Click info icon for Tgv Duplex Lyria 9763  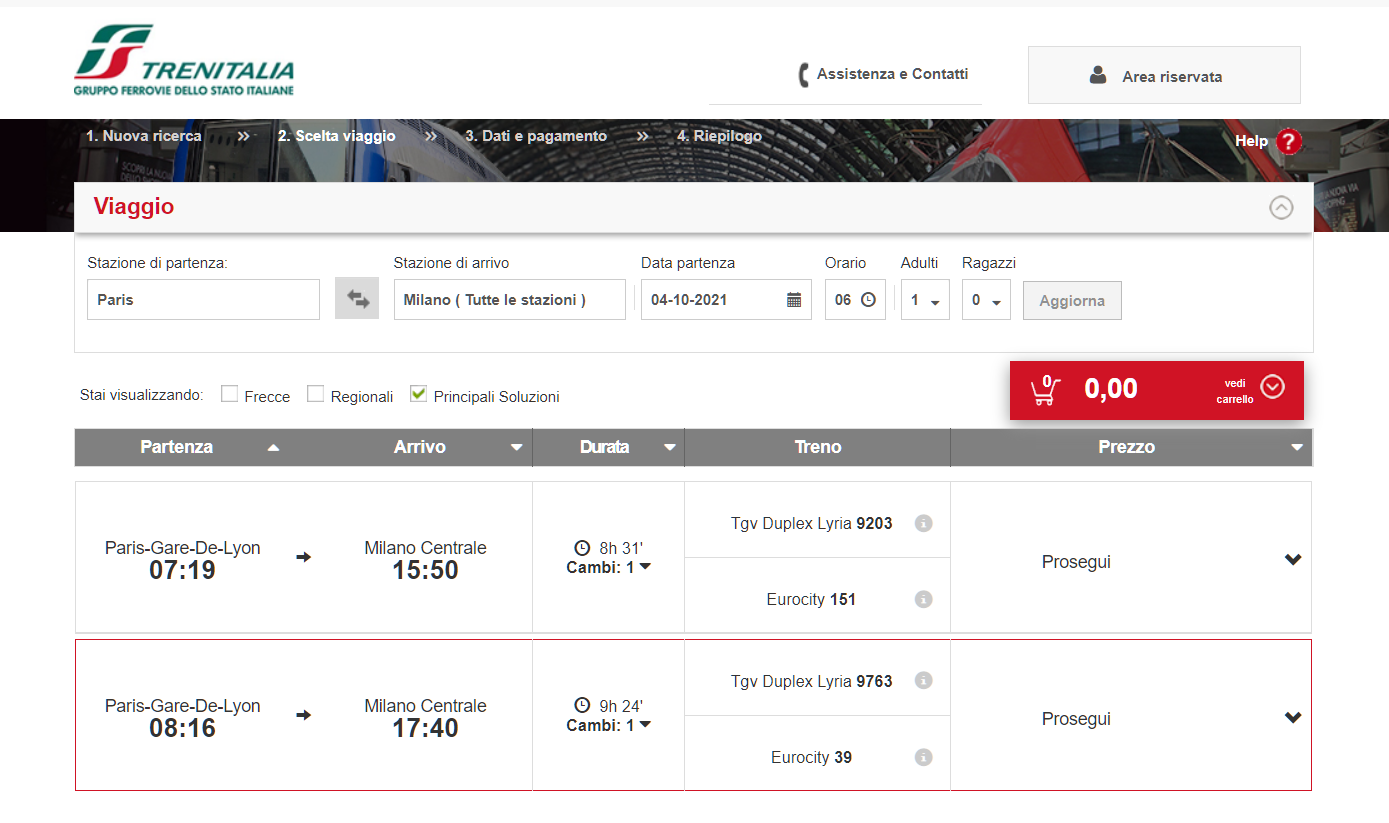coord(924,681)
